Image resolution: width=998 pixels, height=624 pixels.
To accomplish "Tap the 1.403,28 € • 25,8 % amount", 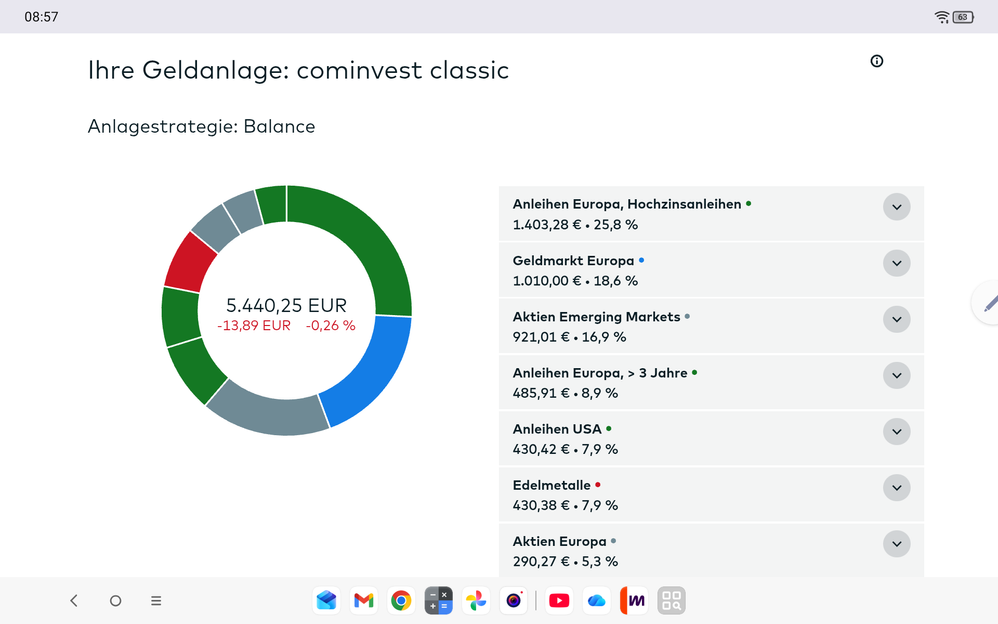I will click(x=575, y=225).
